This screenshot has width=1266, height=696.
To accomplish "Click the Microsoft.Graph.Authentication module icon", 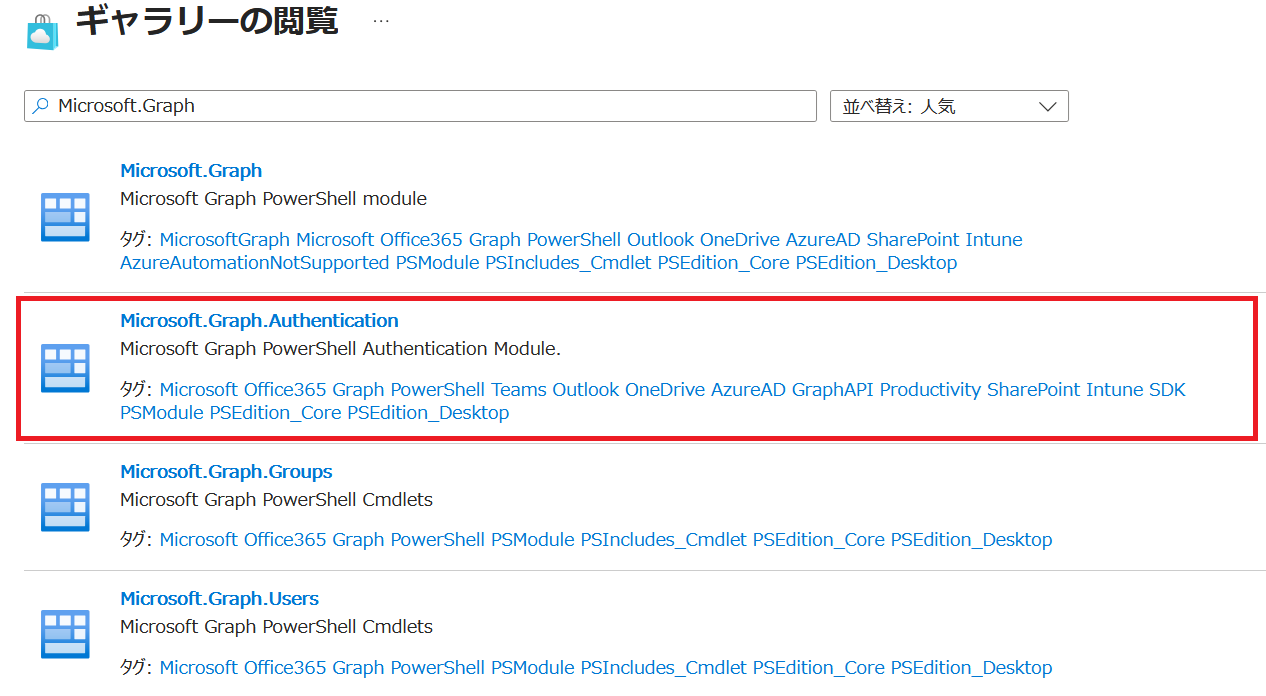I will [x=65, y=367].
